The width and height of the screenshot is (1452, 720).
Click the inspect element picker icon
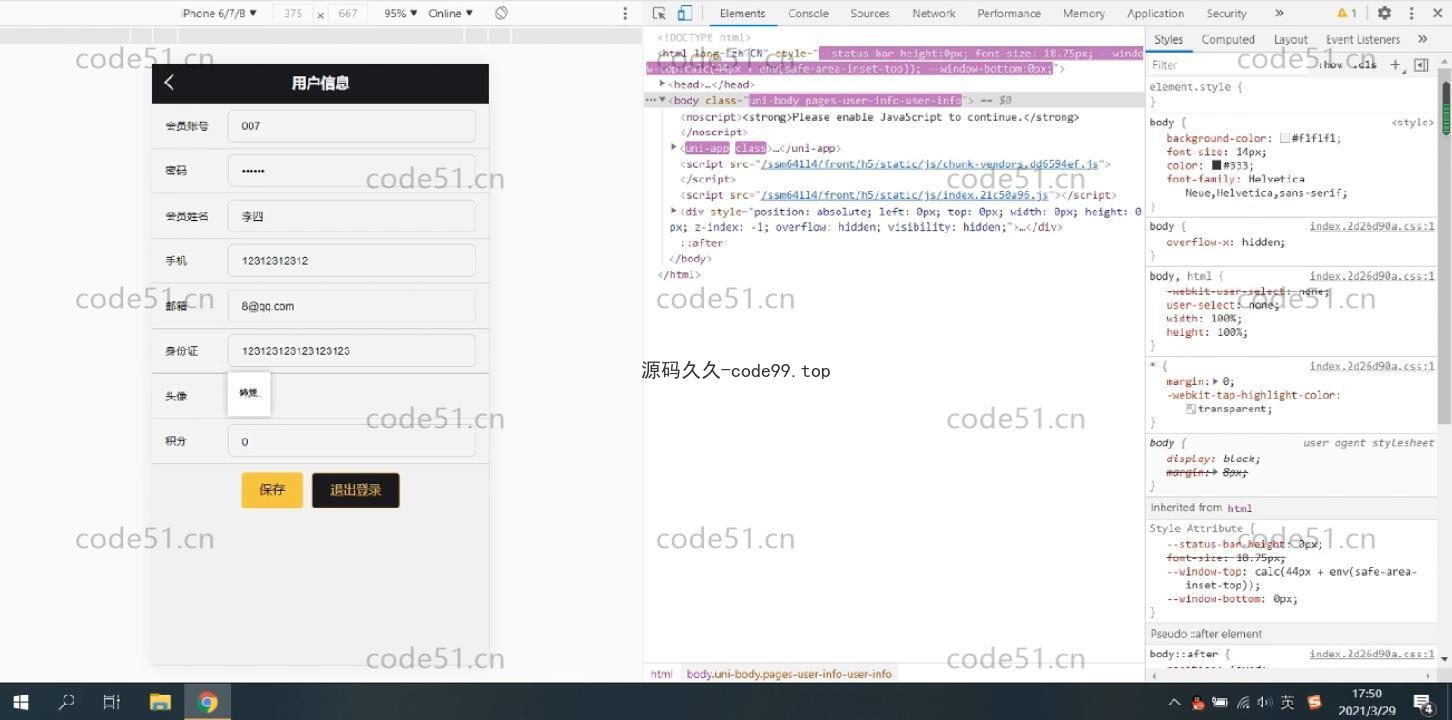(x=659, y=13)
